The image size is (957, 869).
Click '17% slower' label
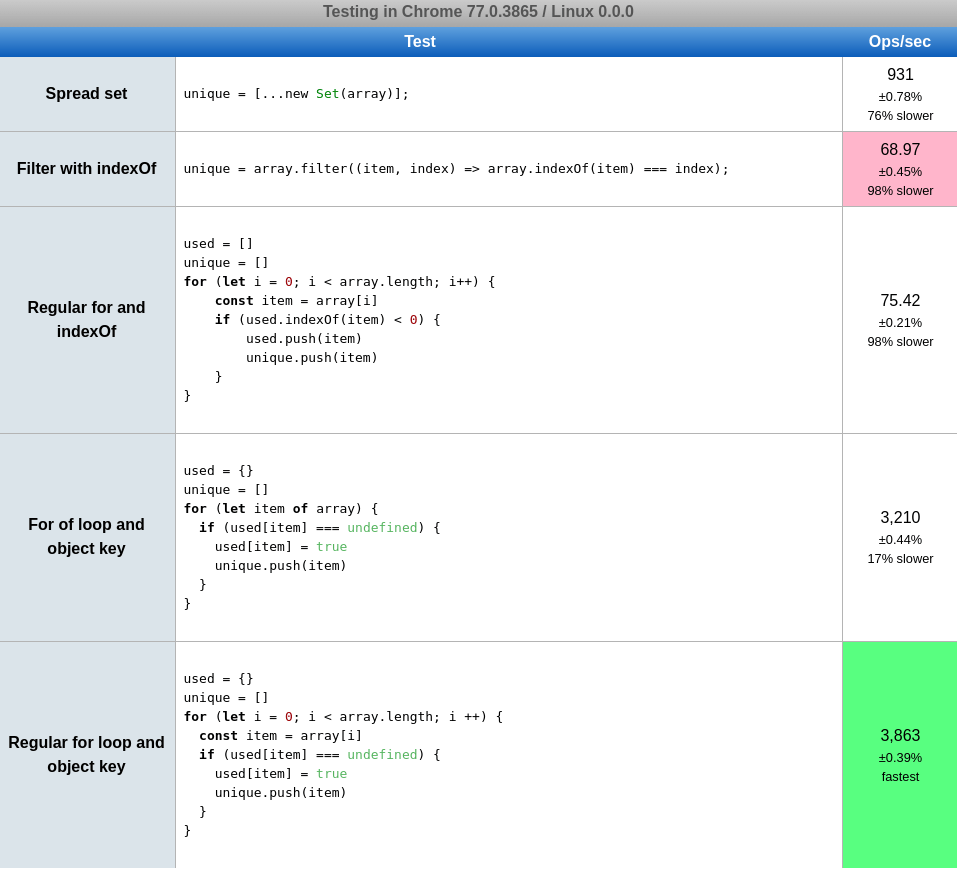point(900,559)
